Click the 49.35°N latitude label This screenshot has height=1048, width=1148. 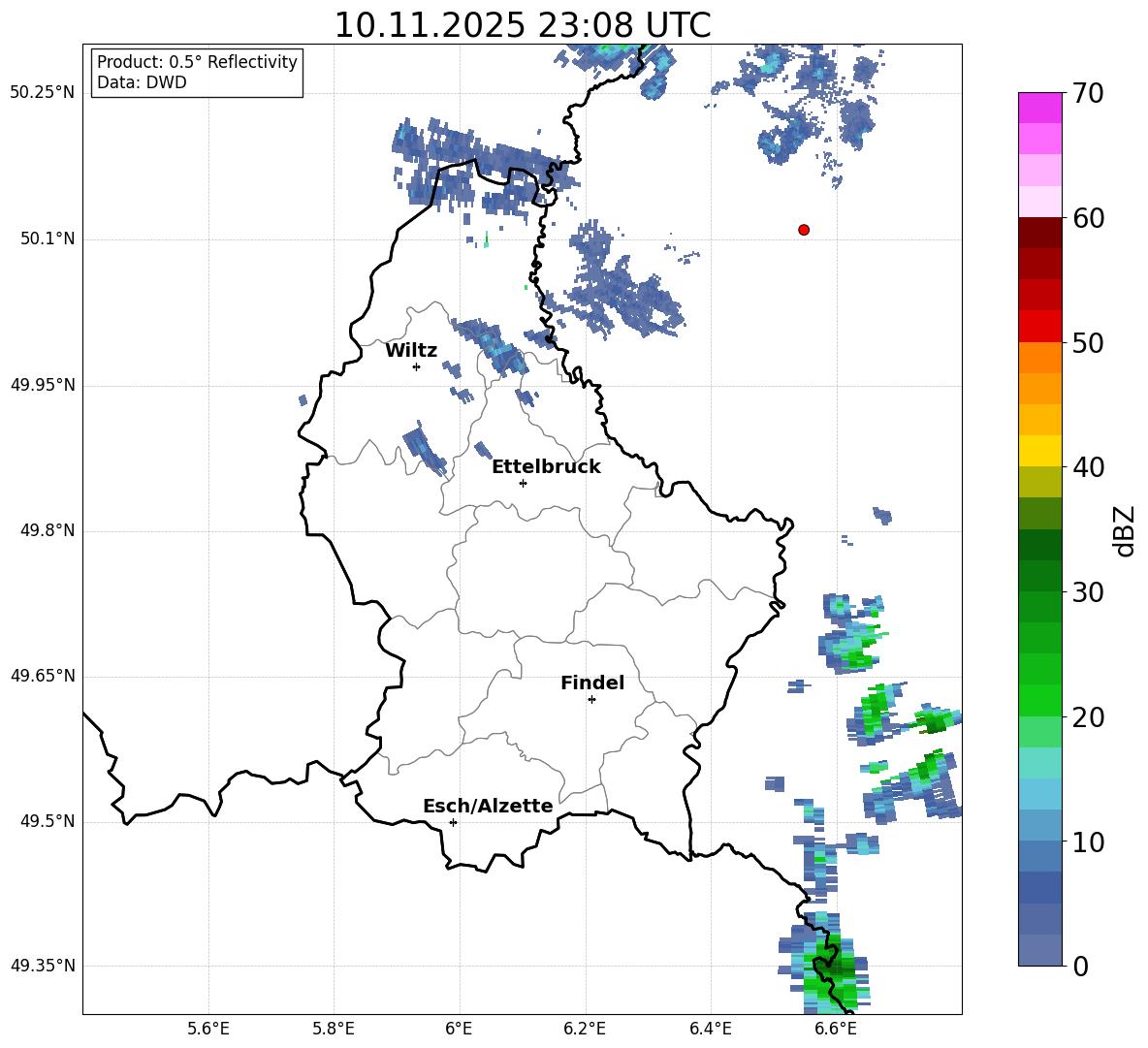pos(43,966)
